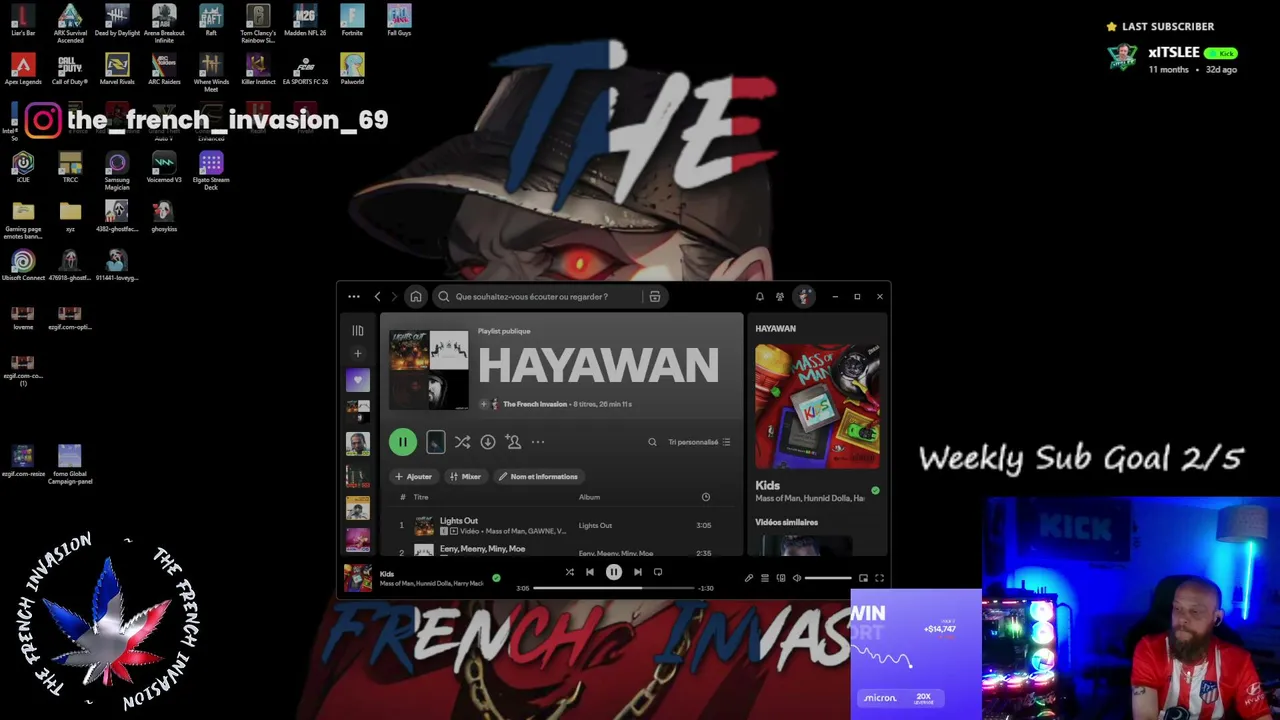
Task: Open the Spotify miniplayer
Action: (864, 578)
